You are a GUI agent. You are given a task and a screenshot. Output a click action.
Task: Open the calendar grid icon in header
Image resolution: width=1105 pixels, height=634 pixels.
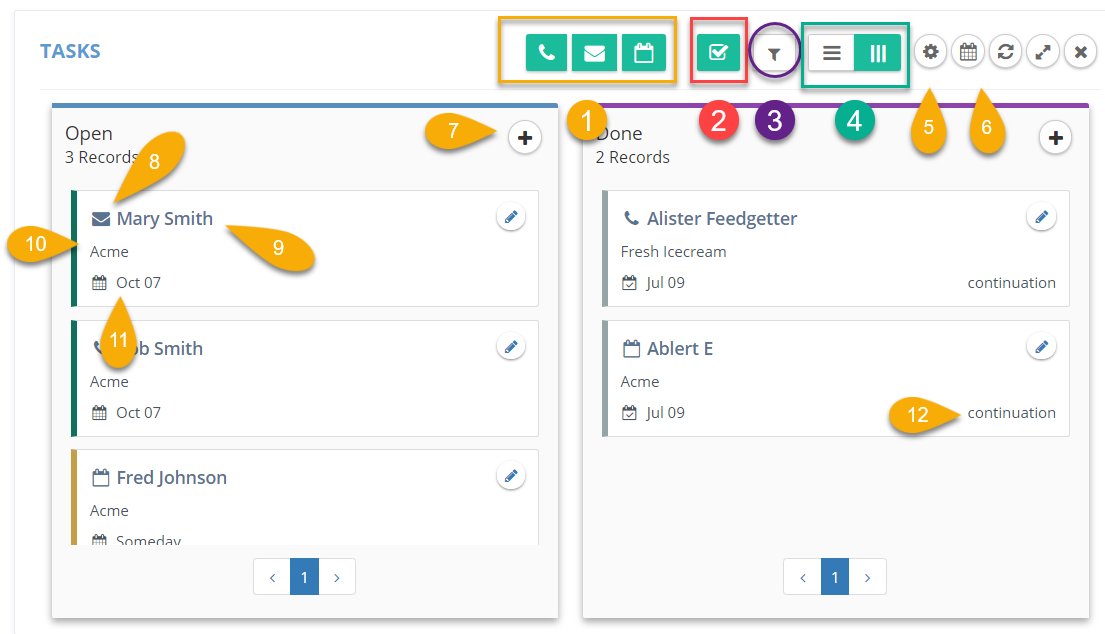[x=968, y=52]
